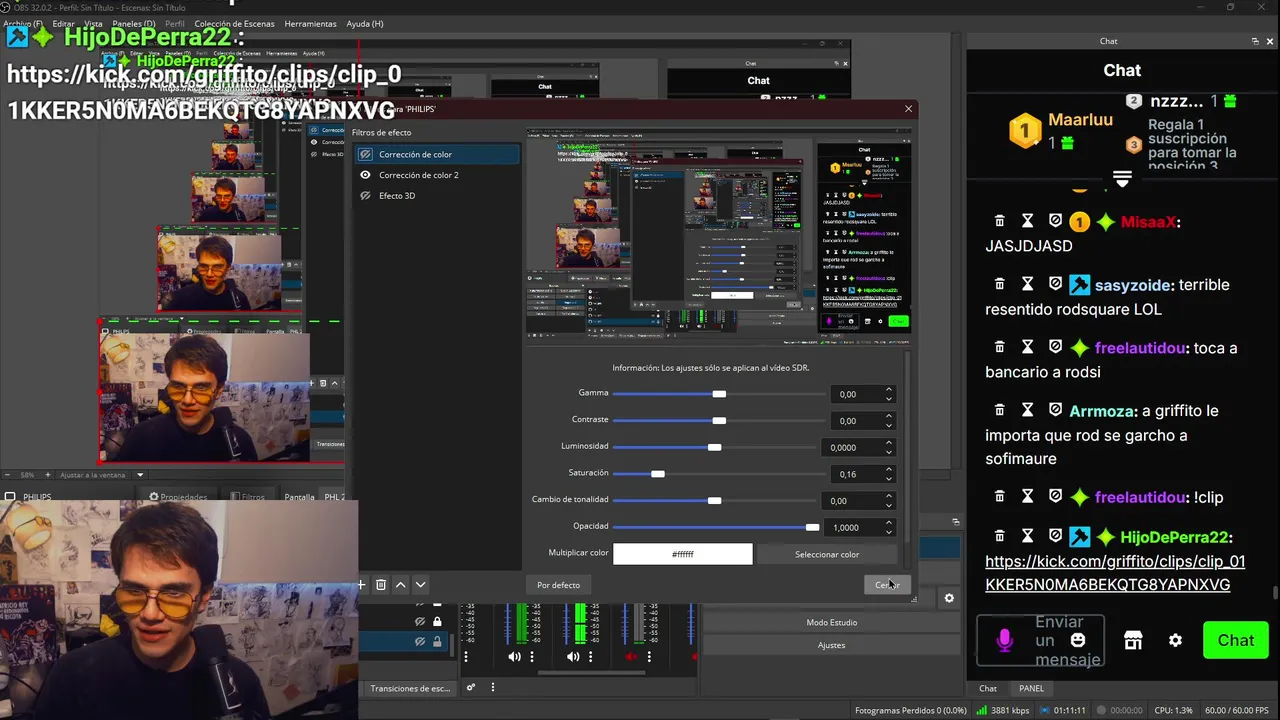Toggle visibility of Corrección de color 2 filter
The width and height of the screenshot is (1280, 720).
(365, 175)
